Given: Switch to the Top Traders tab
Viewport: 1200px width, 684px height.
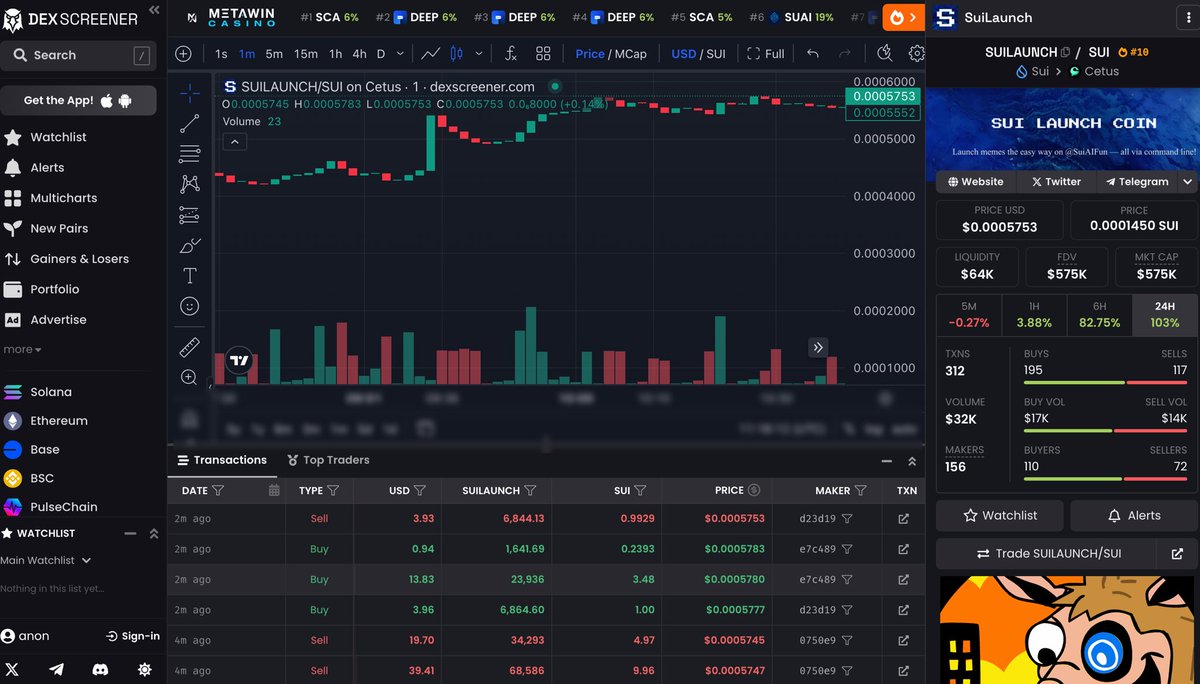Looking at the screenshot, I should pyautogui.click(x=328, y=460).
